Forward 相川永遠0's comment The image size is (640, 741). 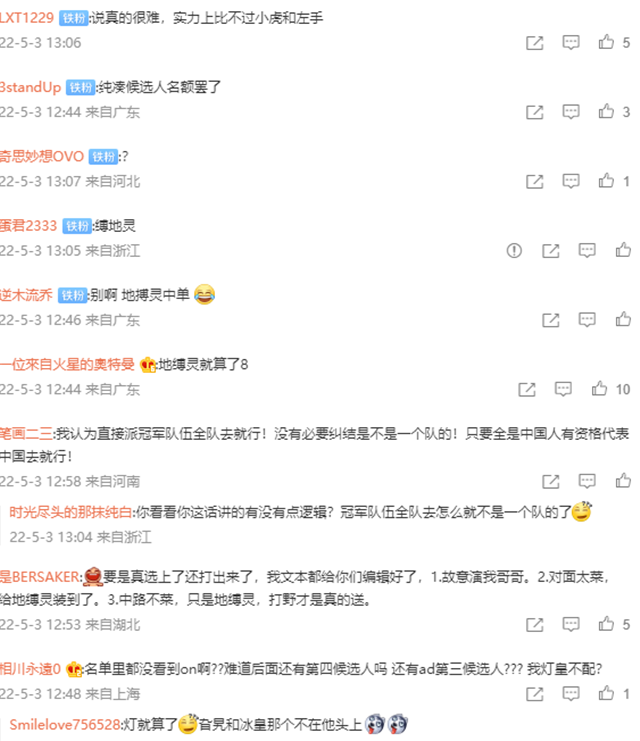coord(535,694)
